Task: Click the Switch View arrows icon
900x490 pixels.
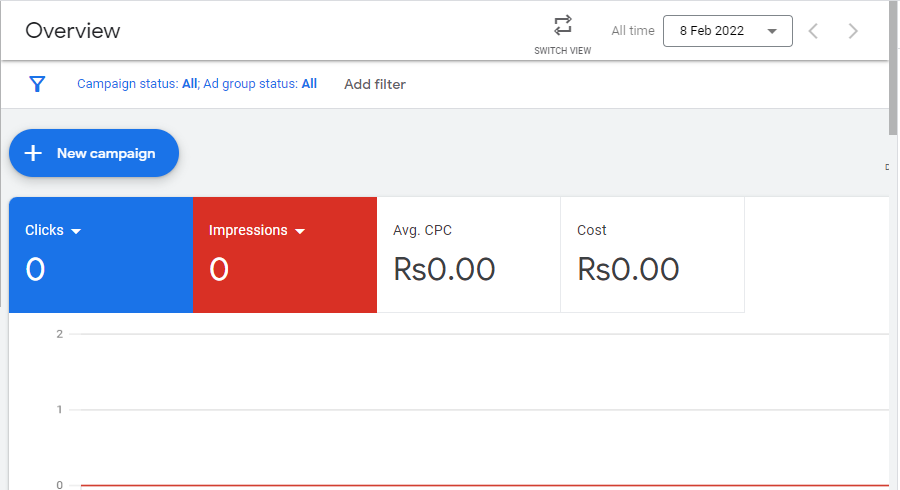Action: (563, 26)
